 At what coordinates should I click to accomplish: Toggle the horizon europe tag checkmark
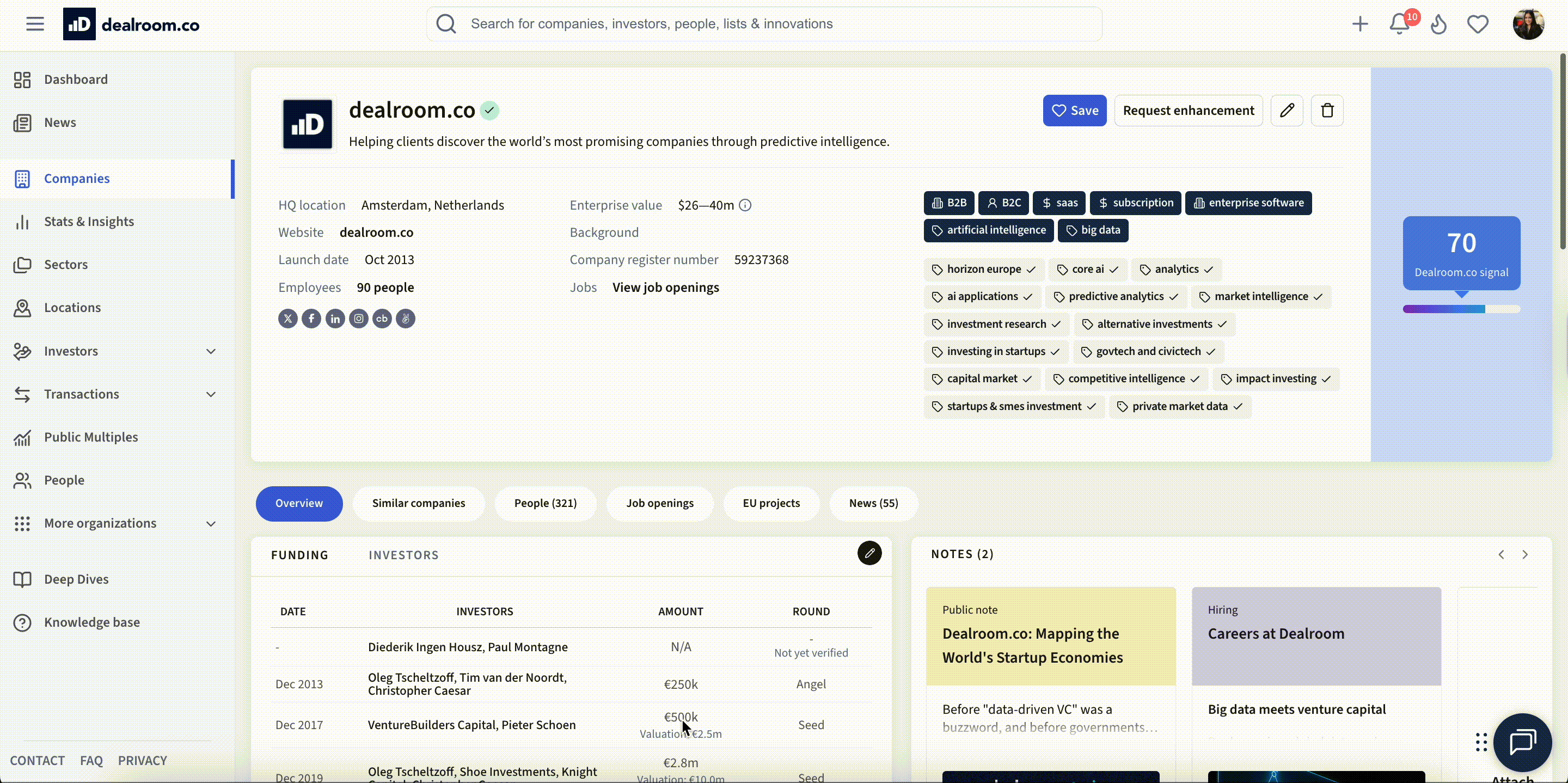point(1031,269)
